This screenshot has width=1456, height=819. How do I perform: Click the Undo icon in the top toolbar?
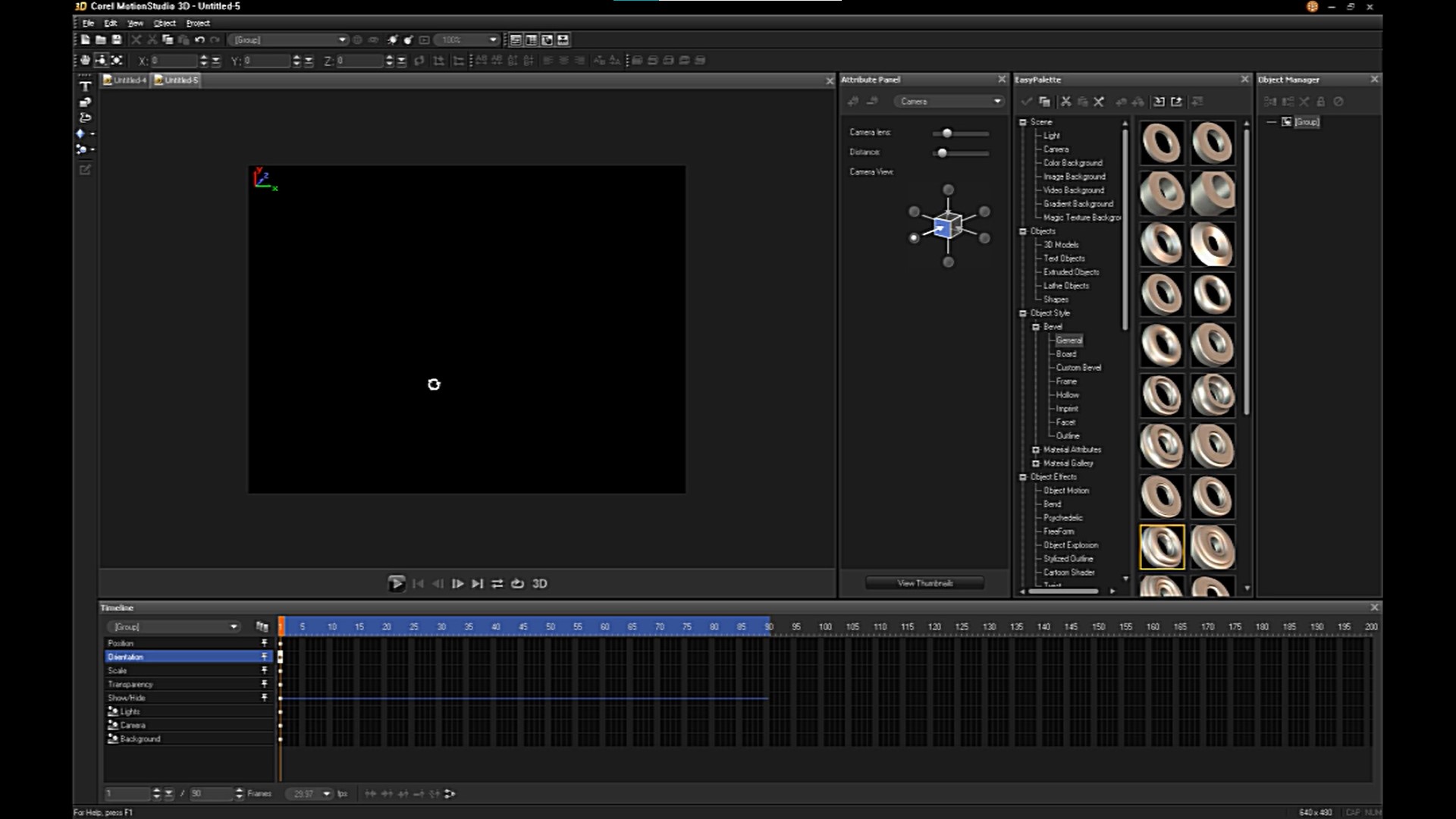200,39
